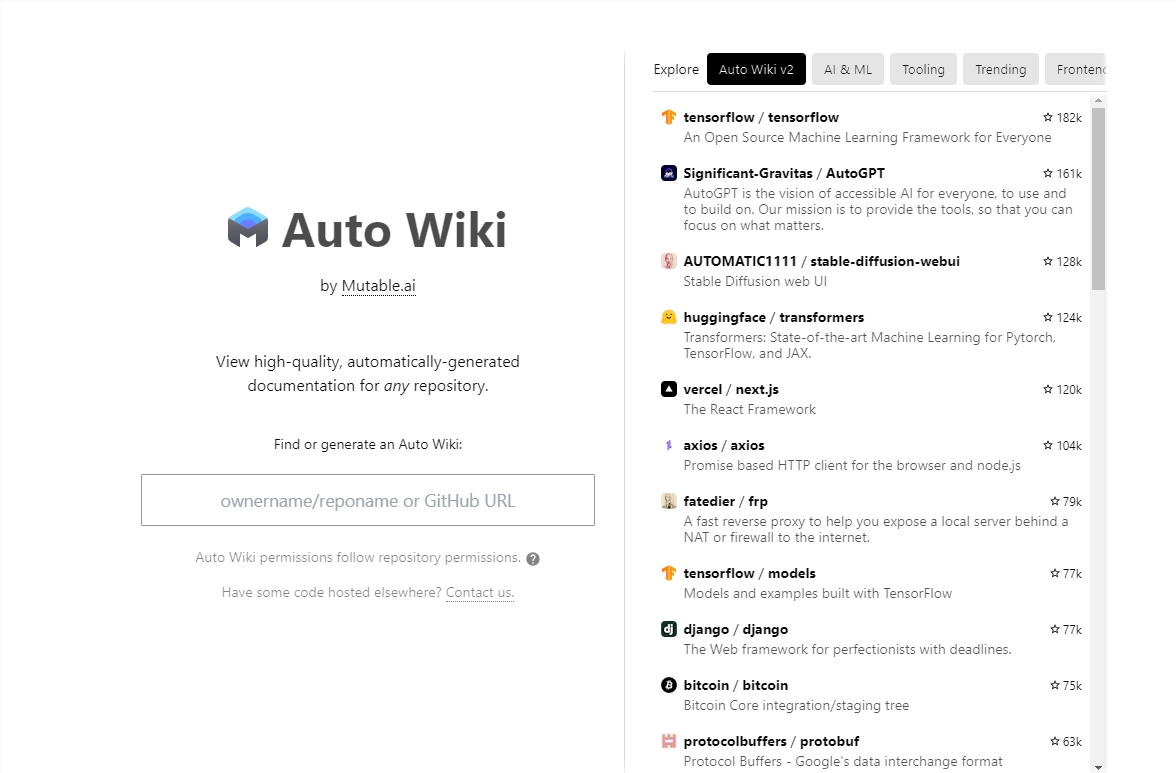Viewport: 1176px width, 773px height.
Task: Click the protocolbuffers pink logo icon
Action: (x=668, y=741)
